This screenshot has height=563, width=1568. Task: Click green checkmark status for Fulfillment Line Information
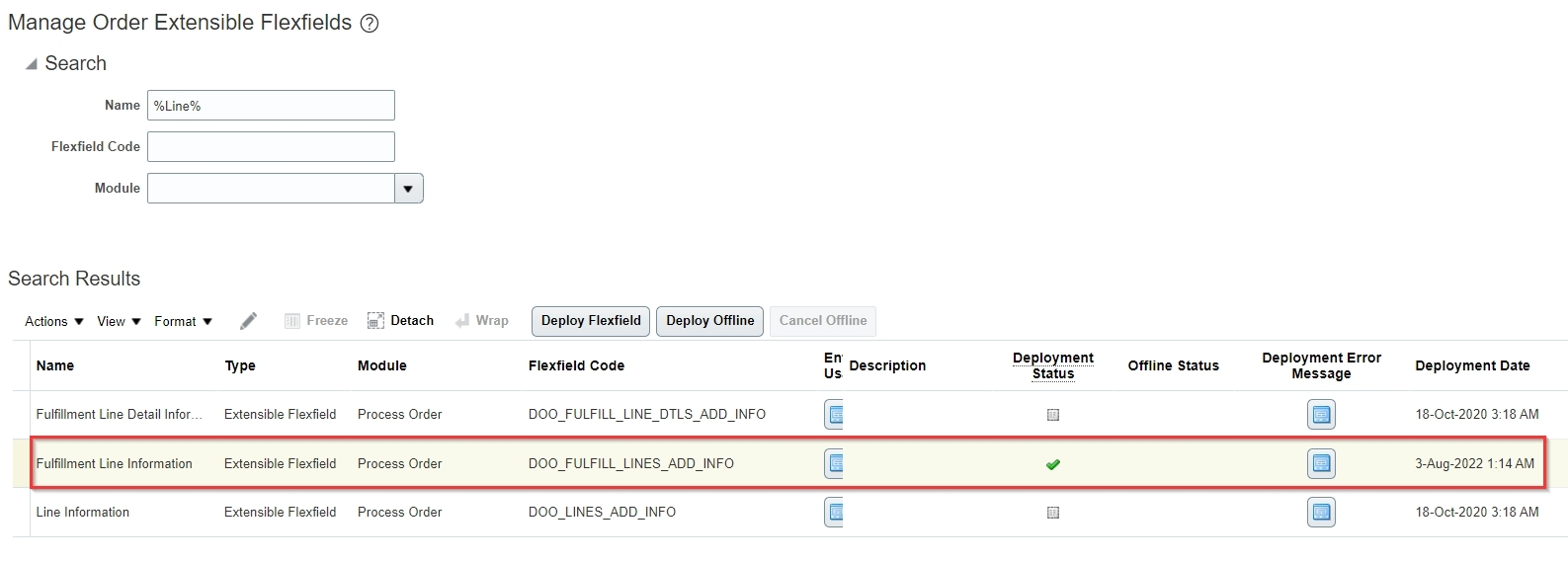(x=1053, y=464)
